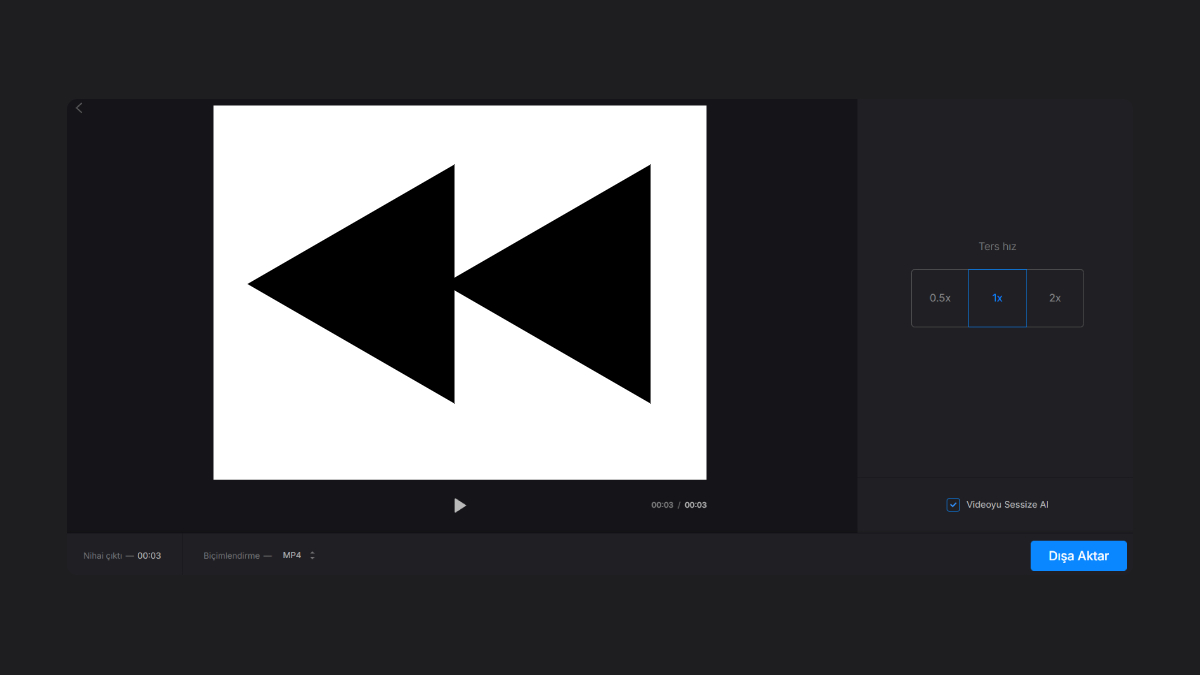Click the back arrow icon
The image size is (1200, 675).
click(x=80, y=108)
